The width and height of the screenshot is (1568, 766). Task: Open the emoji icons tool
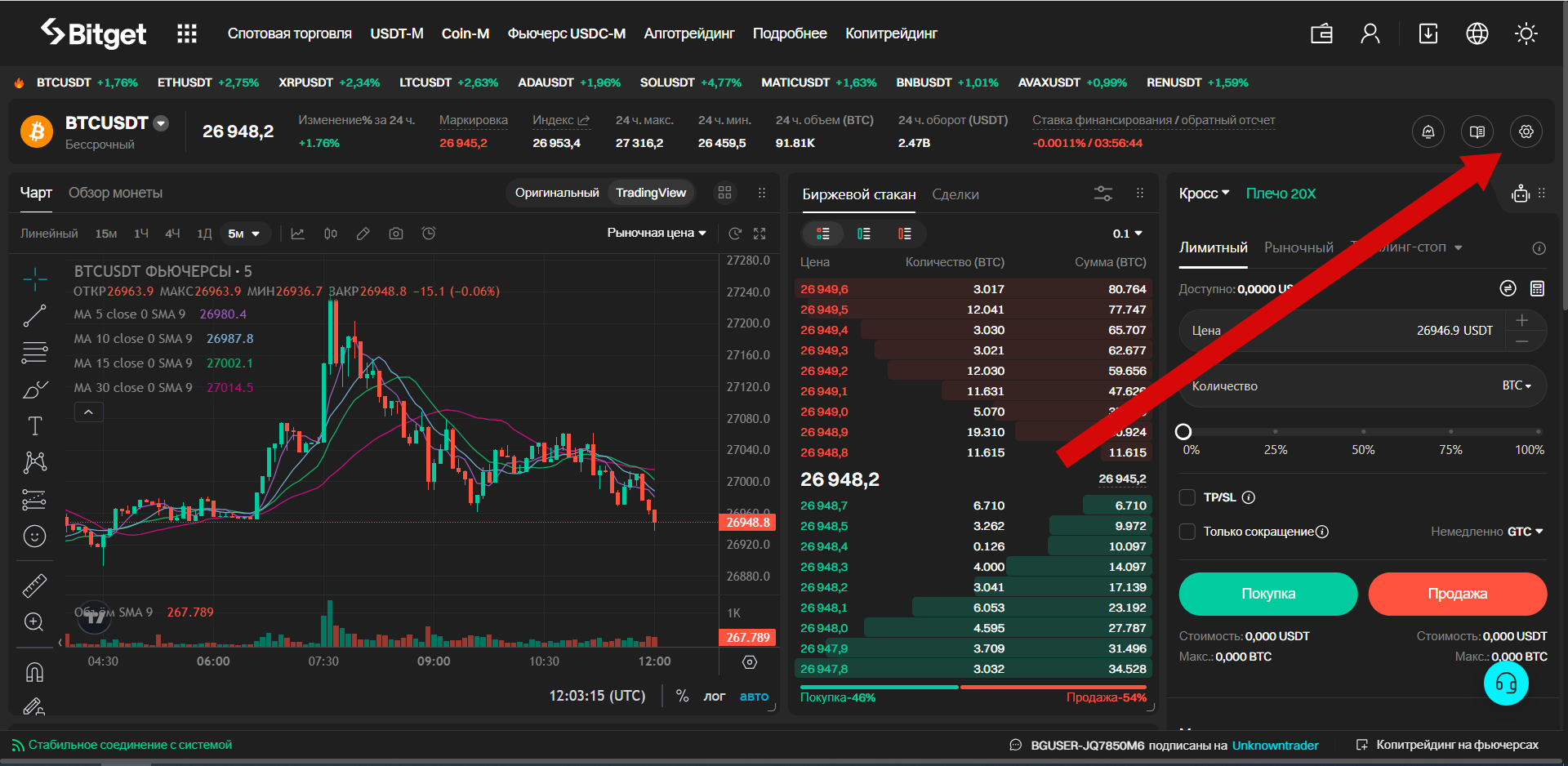pos(34,537)
